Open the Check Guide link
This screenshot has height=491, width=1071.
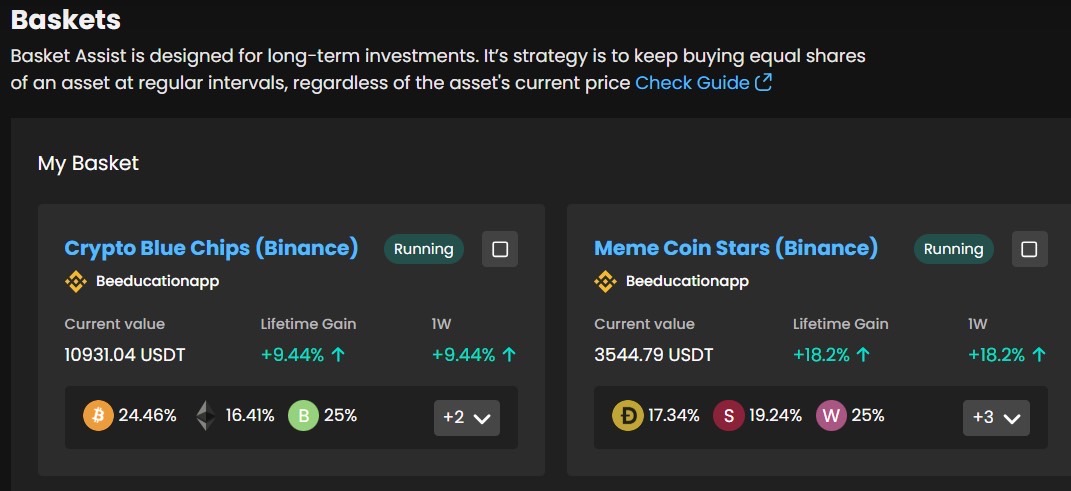[x=692, y=83]
